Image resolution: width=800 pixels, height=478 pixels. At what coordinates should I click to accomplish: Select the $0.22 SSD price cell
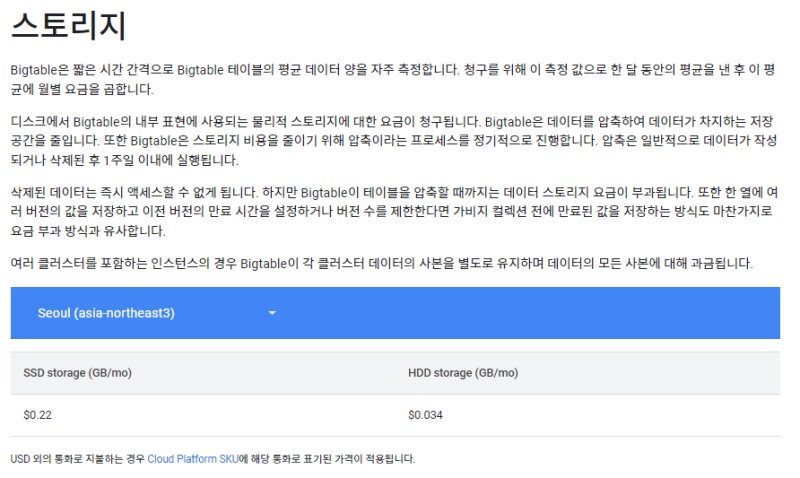[x=37, y=414]
